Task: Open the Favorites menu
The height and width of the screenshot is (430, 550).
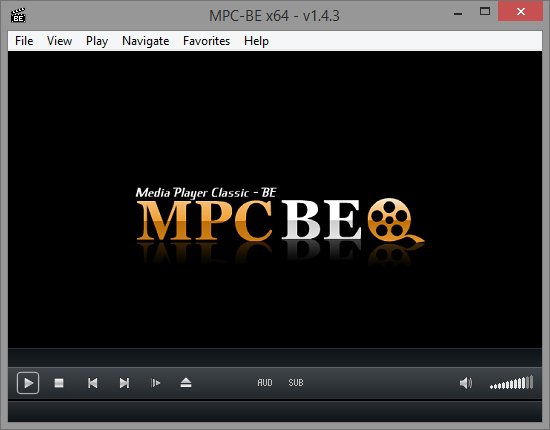Action: (206, 41)
